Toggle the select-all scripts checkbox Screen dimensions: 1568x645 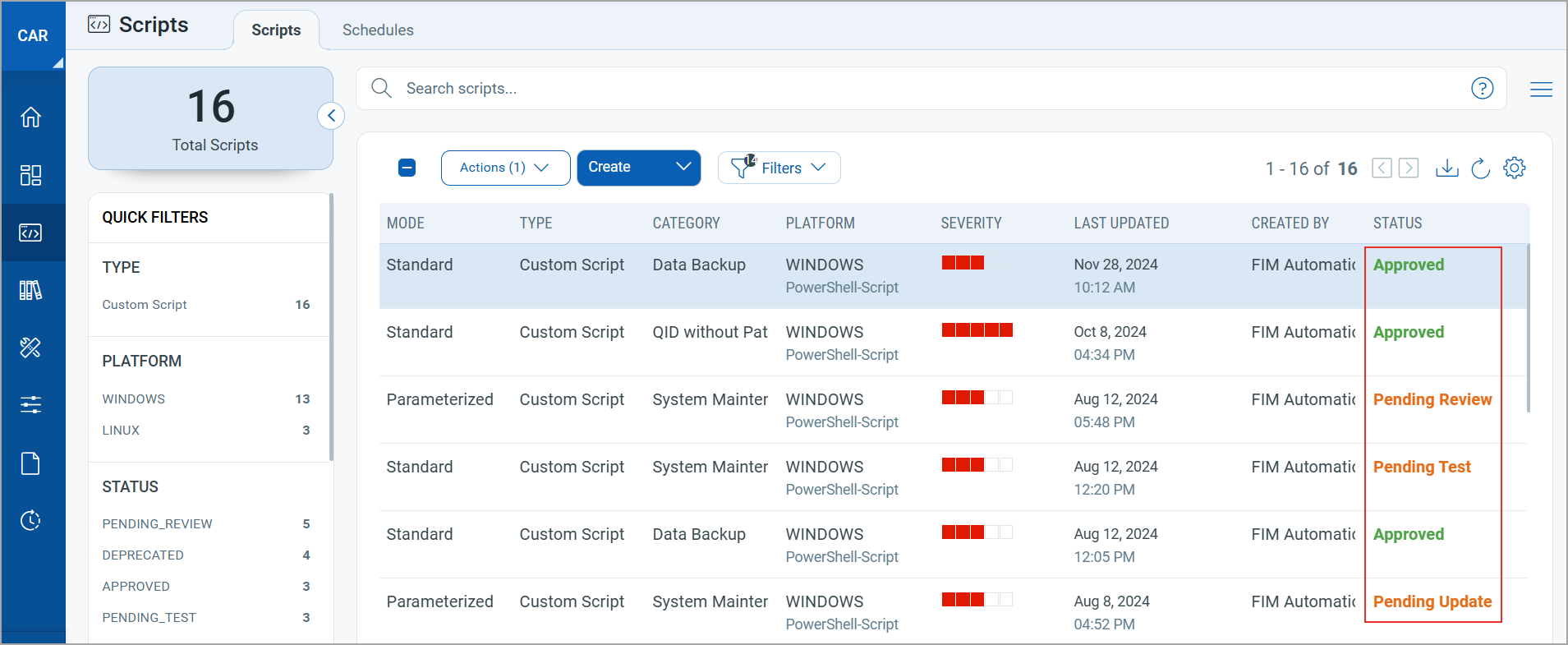407,168
